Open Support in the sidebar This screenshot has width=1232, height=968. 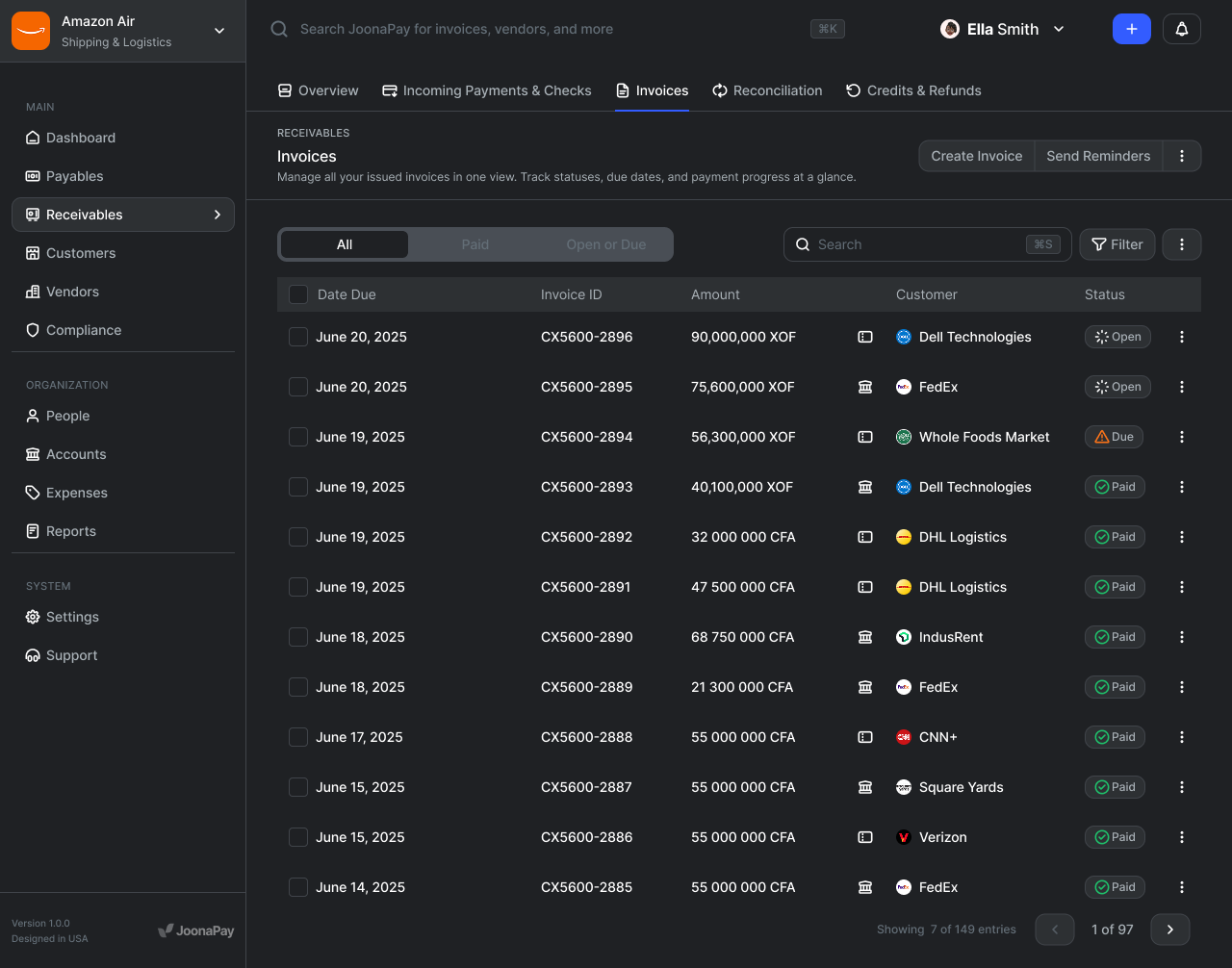point(123,655)
